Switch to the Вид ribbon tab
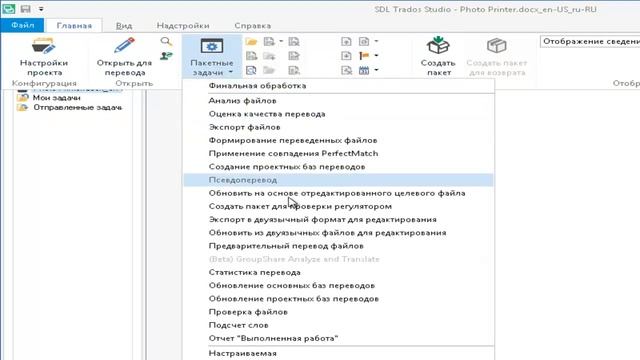Screen dimensions: 640x360 [124, 26]
